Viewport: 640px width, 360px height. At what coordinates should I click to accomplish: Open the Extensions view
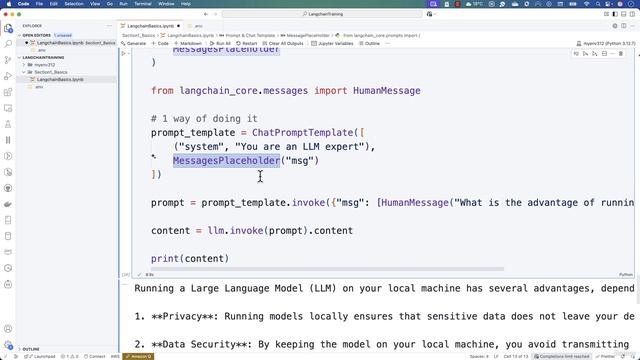[8, 92]
